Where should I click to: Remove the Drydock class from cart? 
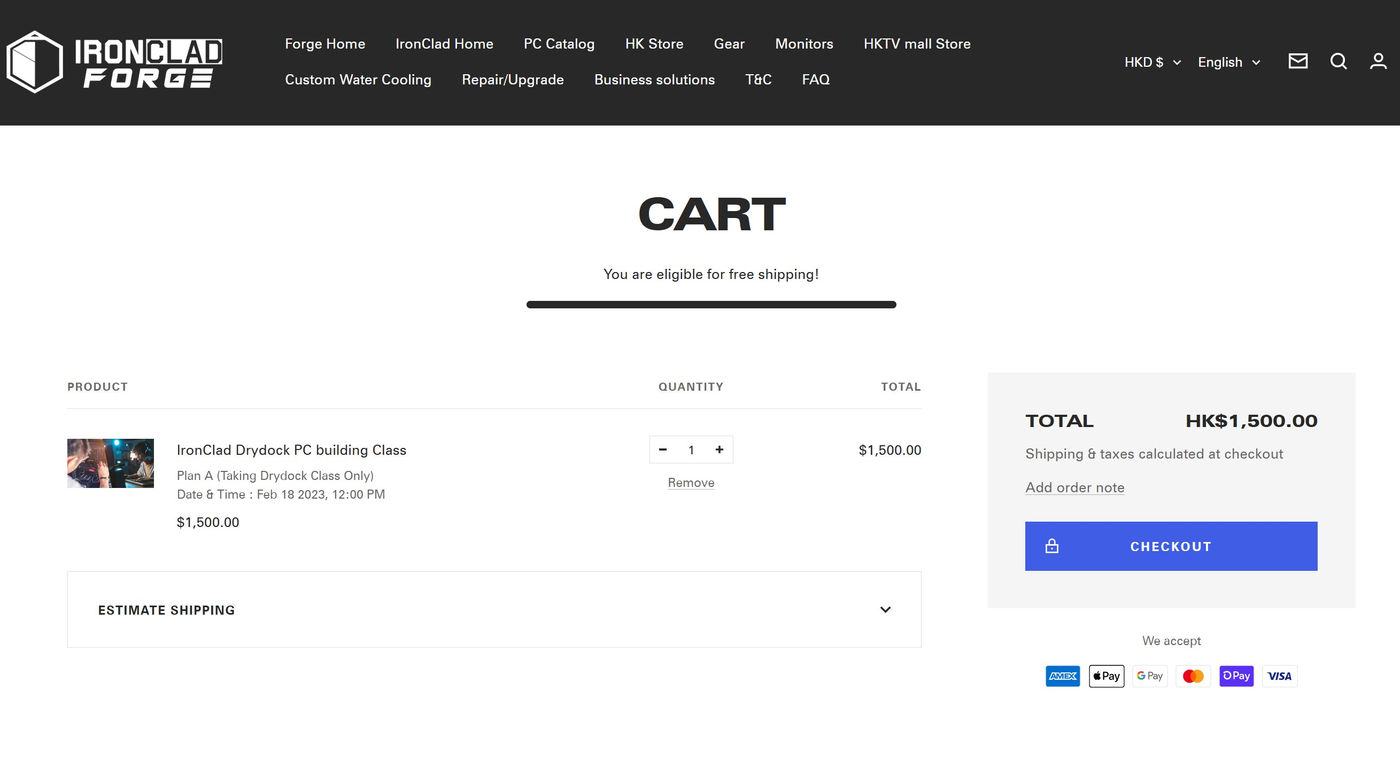691,483
